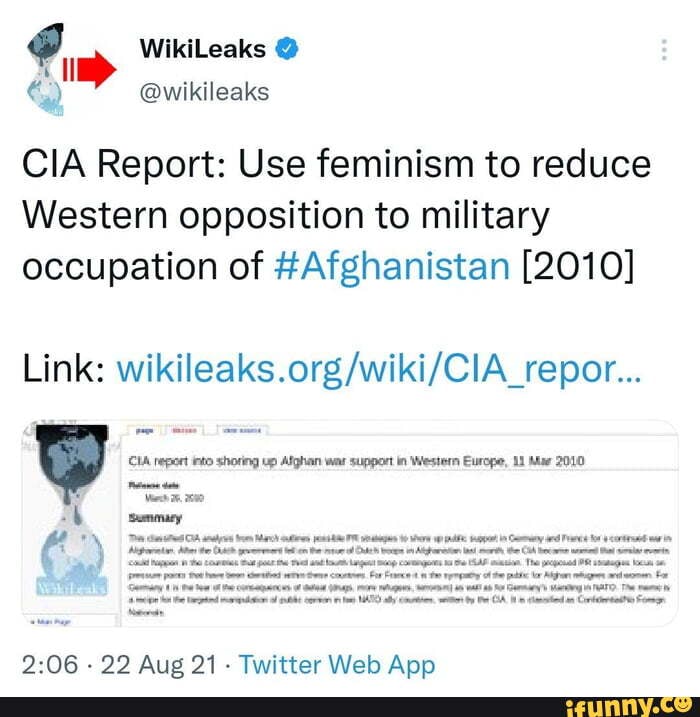Select the page tab in preview
This screenshot has width=700, height=717.
(145, 430)
